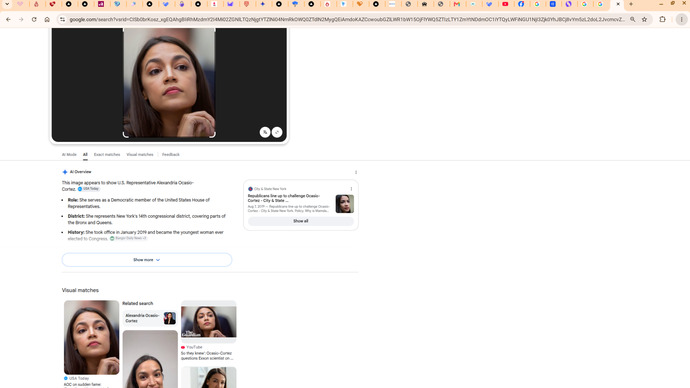
Task: Click the 'Visual matches' section heading
Action: click(80, 290)
